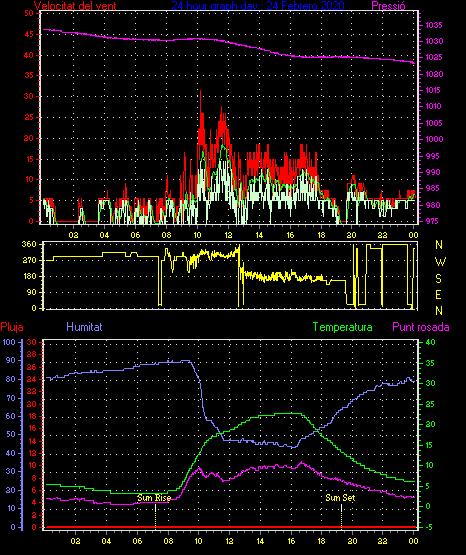Click the 180 wind direction axis value
The width and height of the screenshot is (466, 555).
point(29,276)
